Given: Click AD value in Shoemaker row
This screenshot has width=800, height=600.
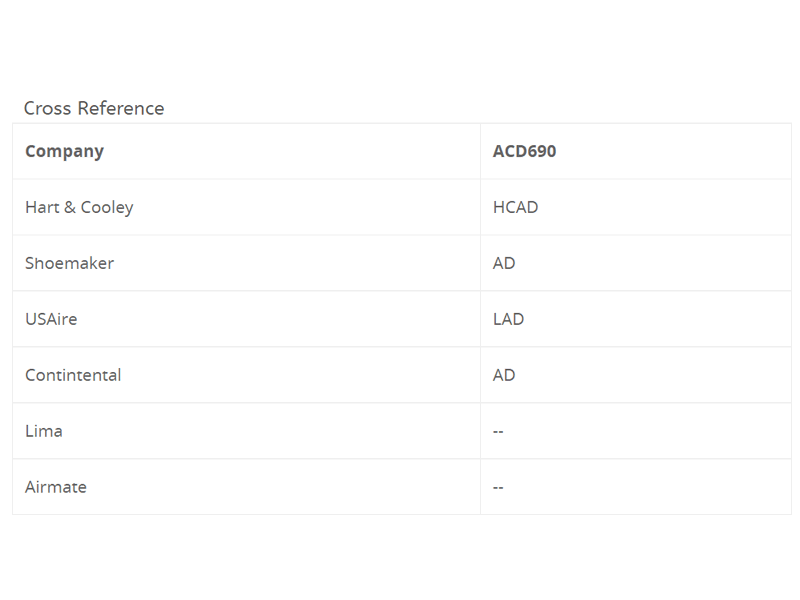Looking at the screenshot, I should pyautogui.click(x=504, y=263).
